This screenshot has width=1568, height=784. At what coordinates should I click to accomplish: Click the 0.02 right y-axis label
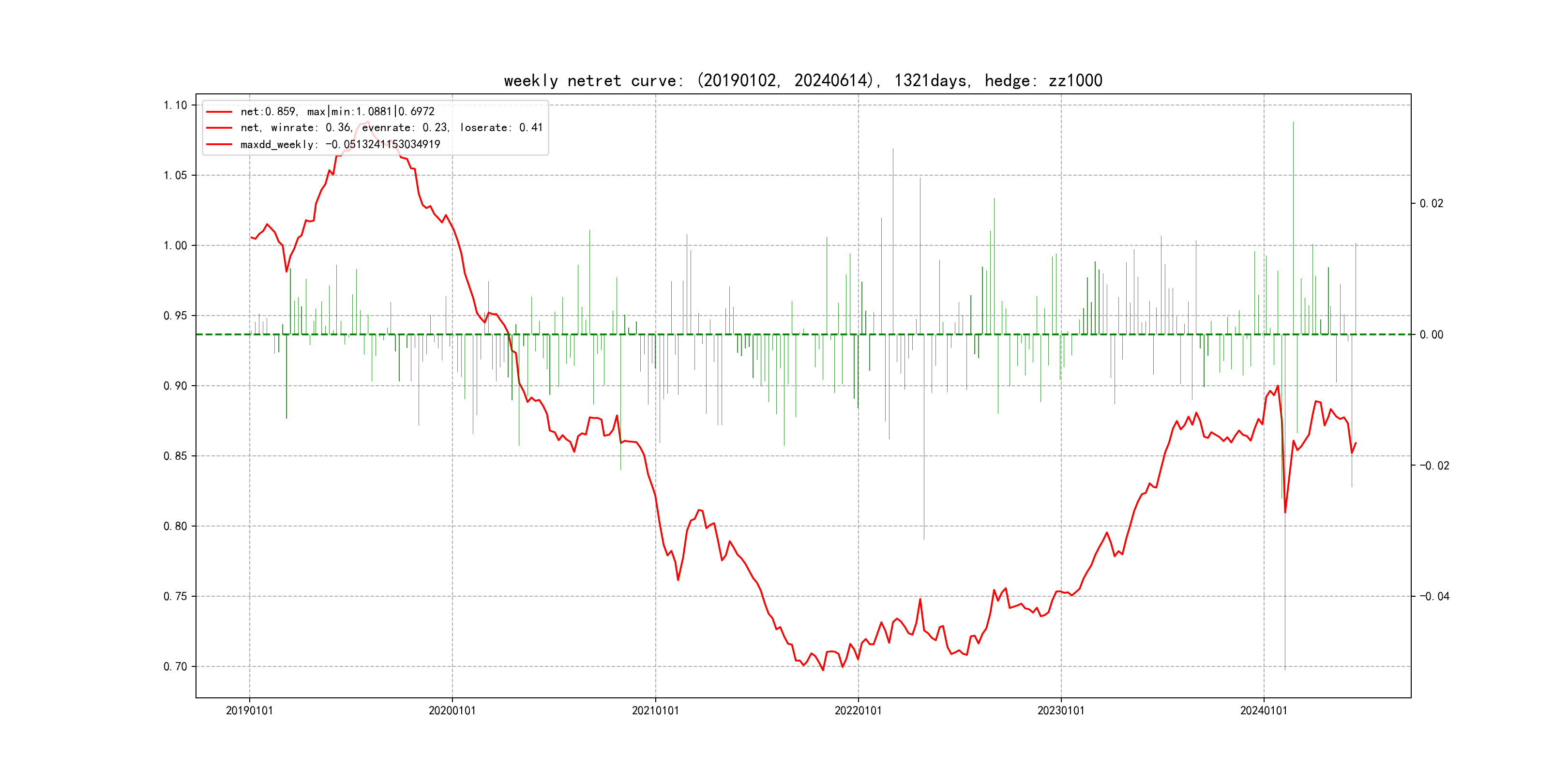click(x=1431, y=203)
